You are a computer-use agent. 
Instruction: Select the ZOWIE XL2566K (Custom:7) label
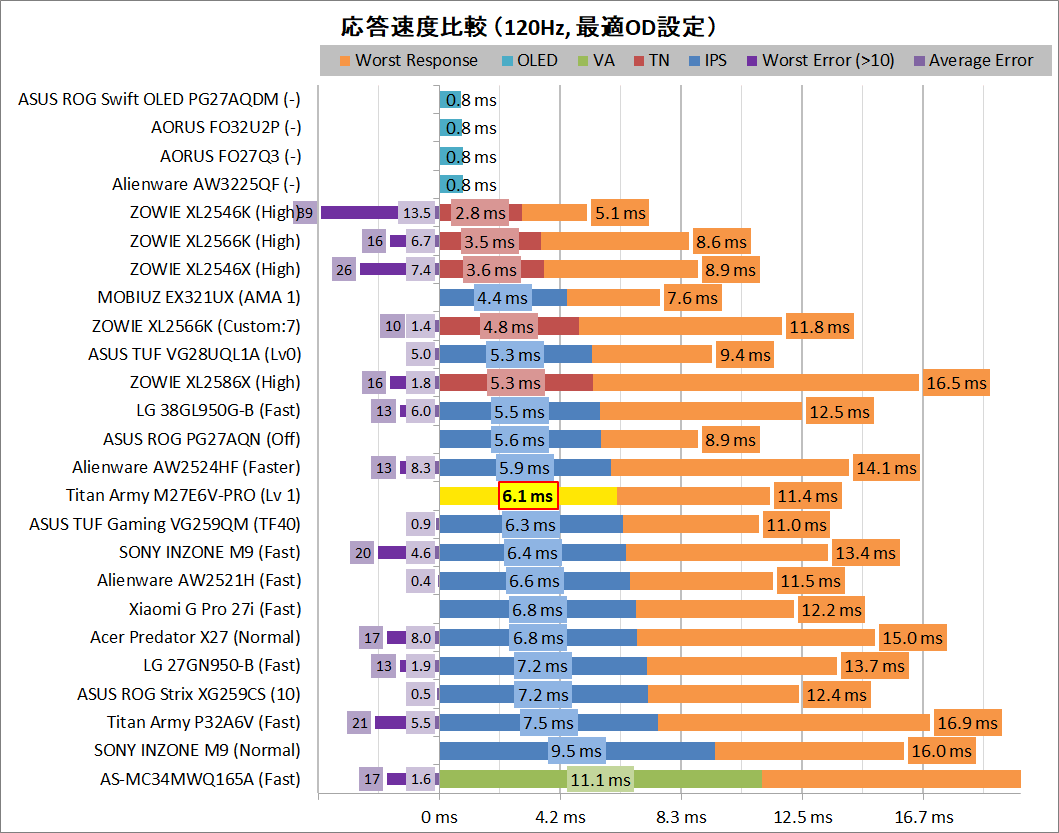(x=196, y=326)
